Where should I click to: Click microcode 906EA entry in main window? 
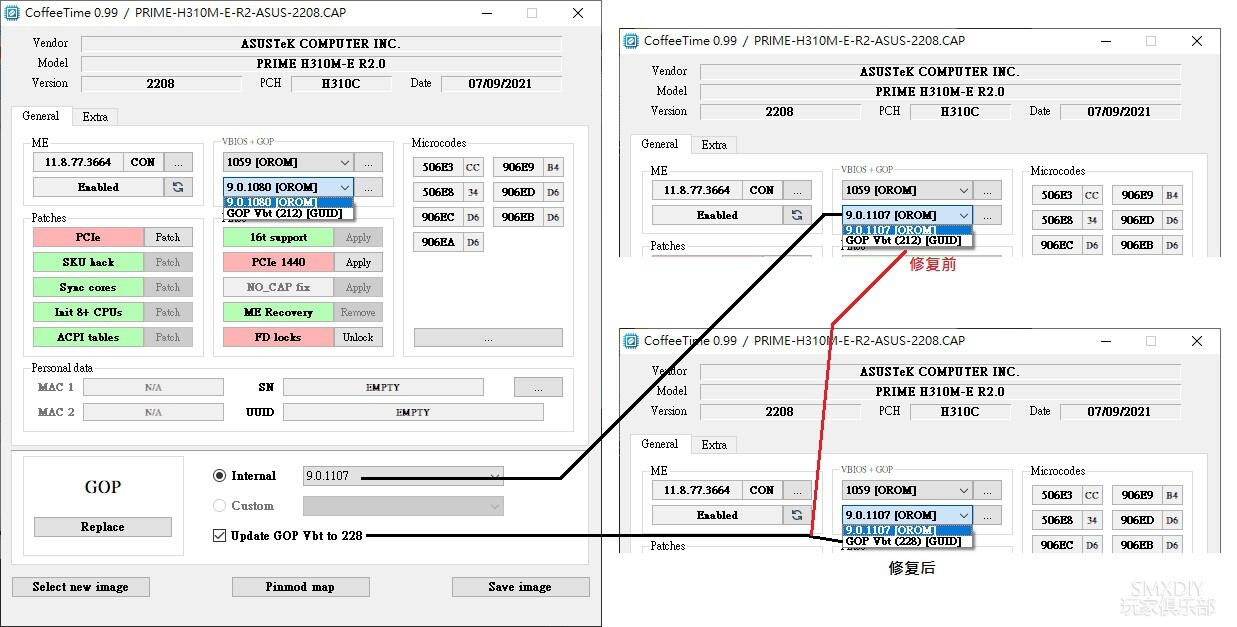point(438,242)
